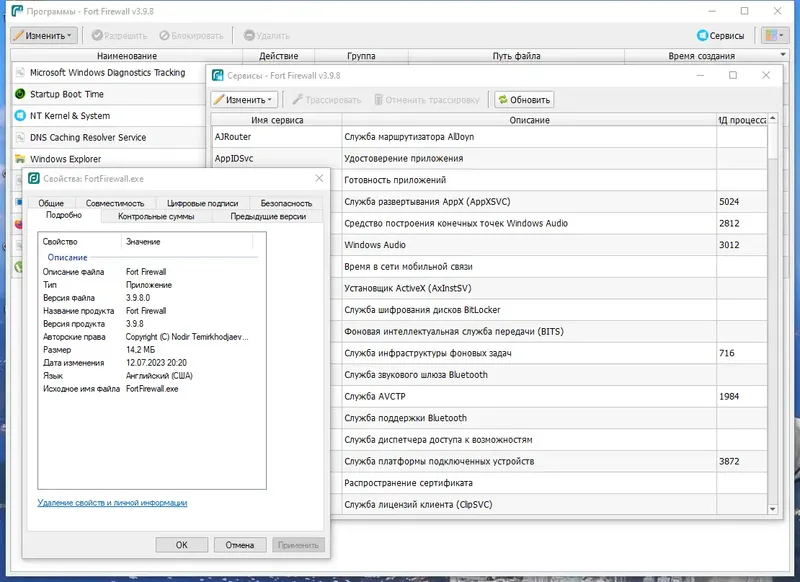
Task: Click Удаление свойств и личной информации link
Action: click(112, 502)
